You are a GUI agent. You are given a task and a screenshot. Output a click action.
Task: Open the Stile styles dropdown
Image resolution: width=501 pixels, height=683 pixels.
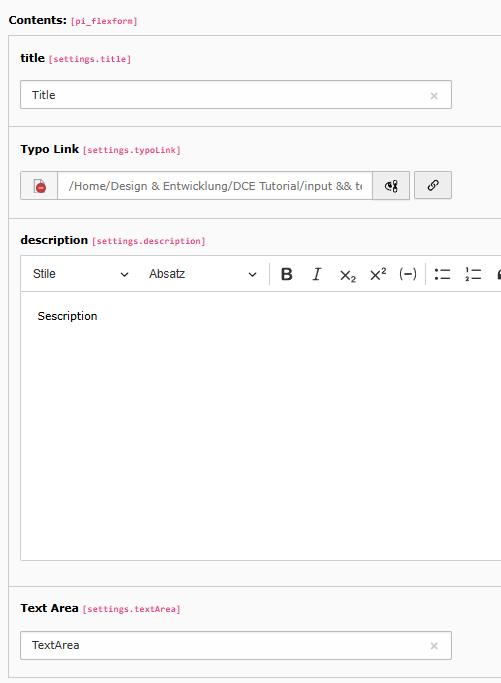(x=81, y=274)
